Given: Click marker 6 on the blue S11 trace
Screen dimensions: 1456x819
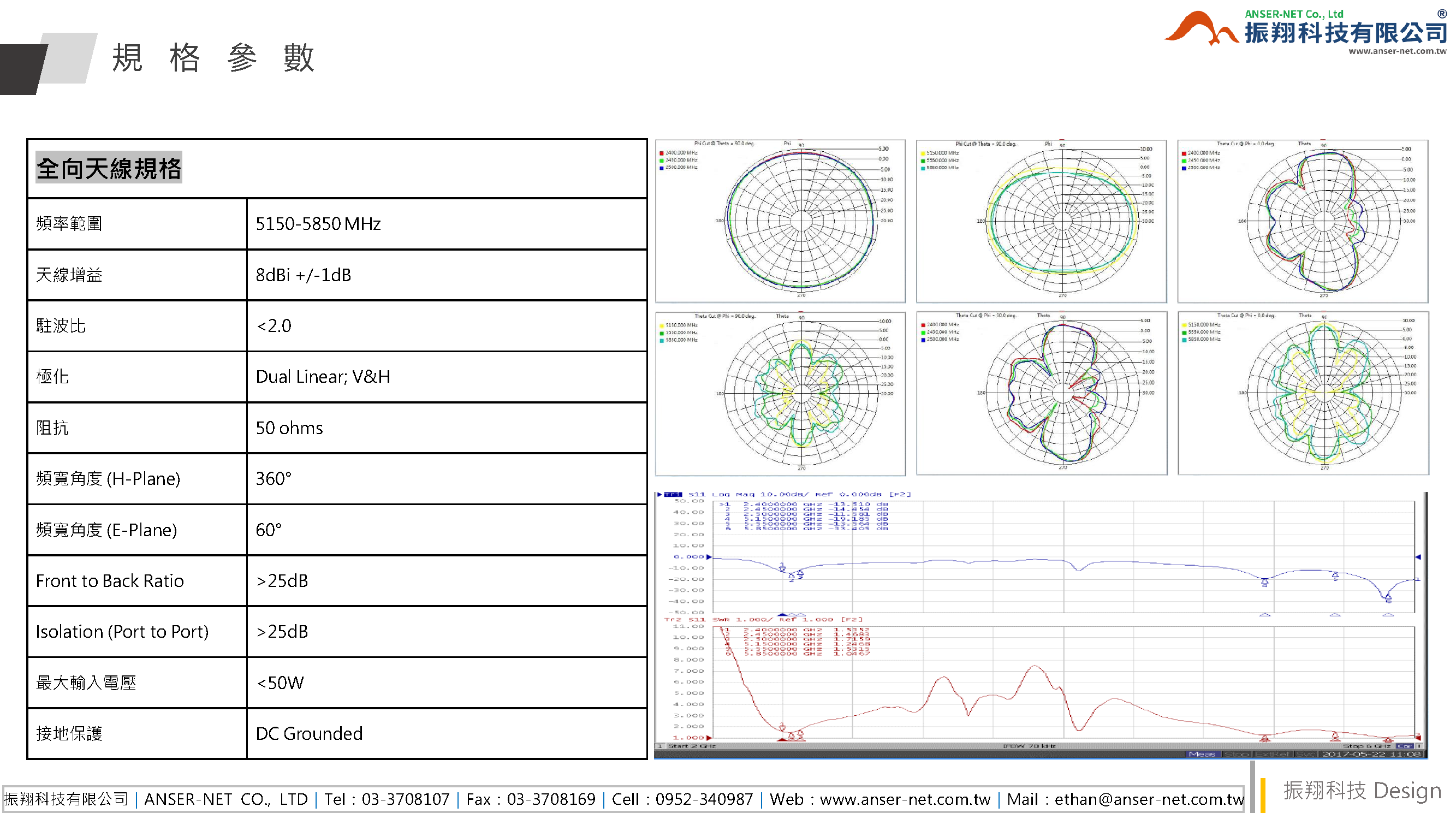Looking at the screenshot, I should 1388,597.
